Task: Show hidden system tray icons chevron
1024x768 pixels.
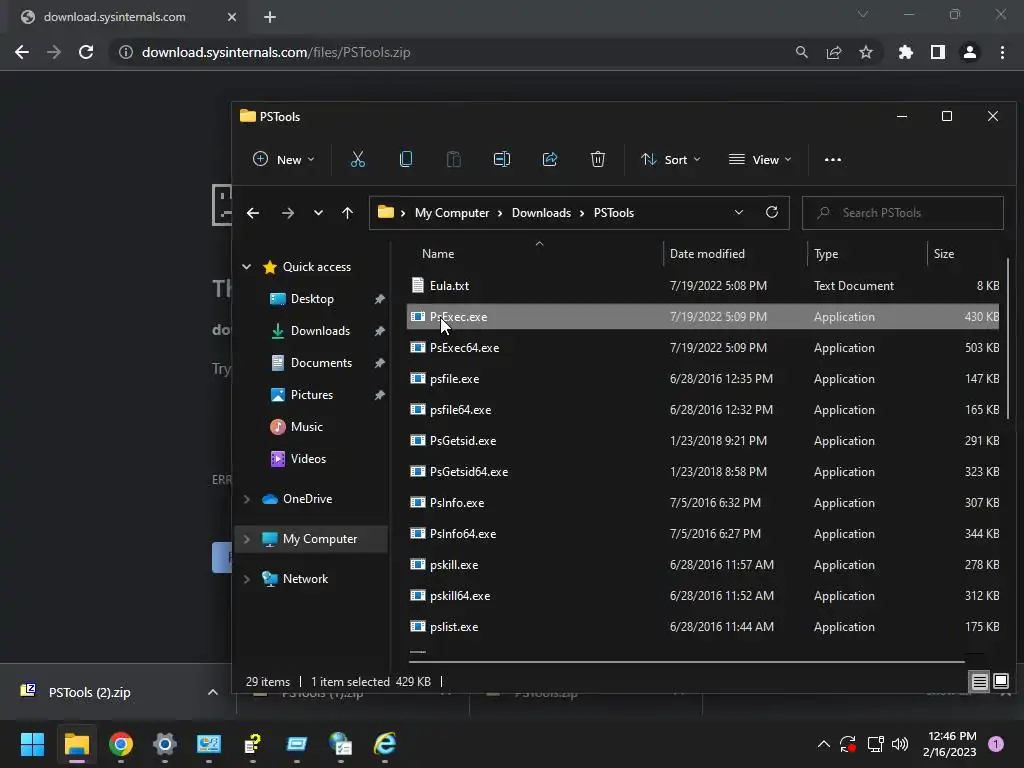Action: click(824, 744)
